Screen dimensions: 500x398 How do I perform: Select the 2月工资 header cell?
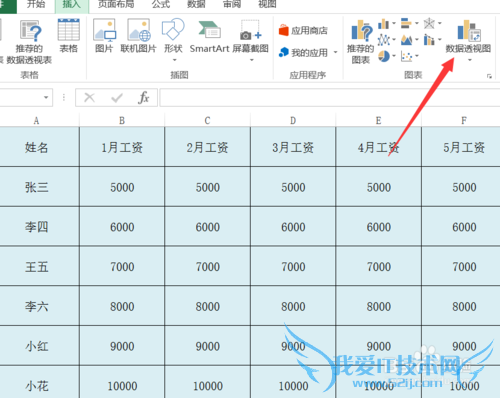(x=207, y=147)
